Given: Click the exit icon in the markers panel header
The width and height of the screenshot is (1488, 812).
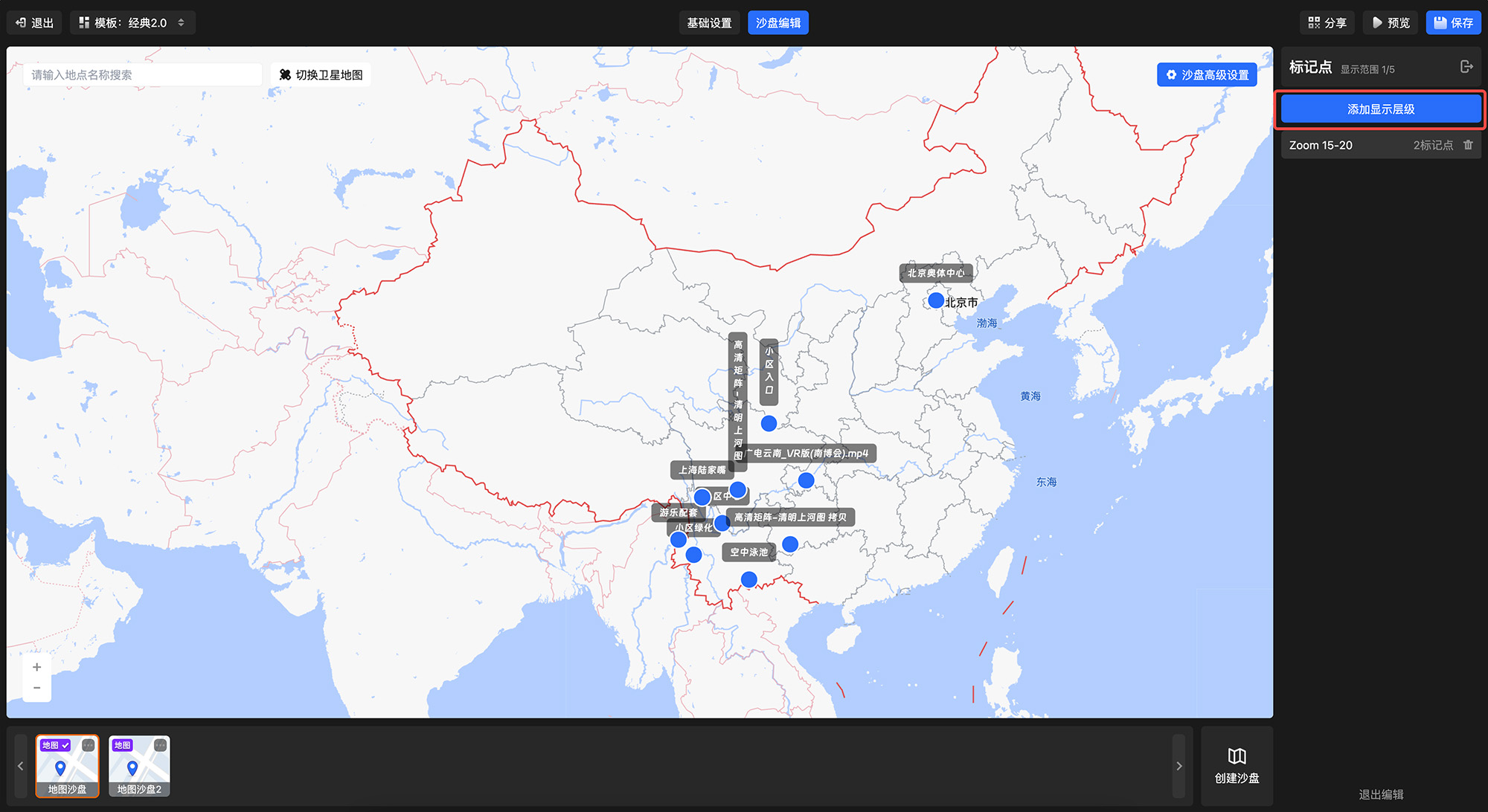Looking at the screenshot, I should [1466, 67].
